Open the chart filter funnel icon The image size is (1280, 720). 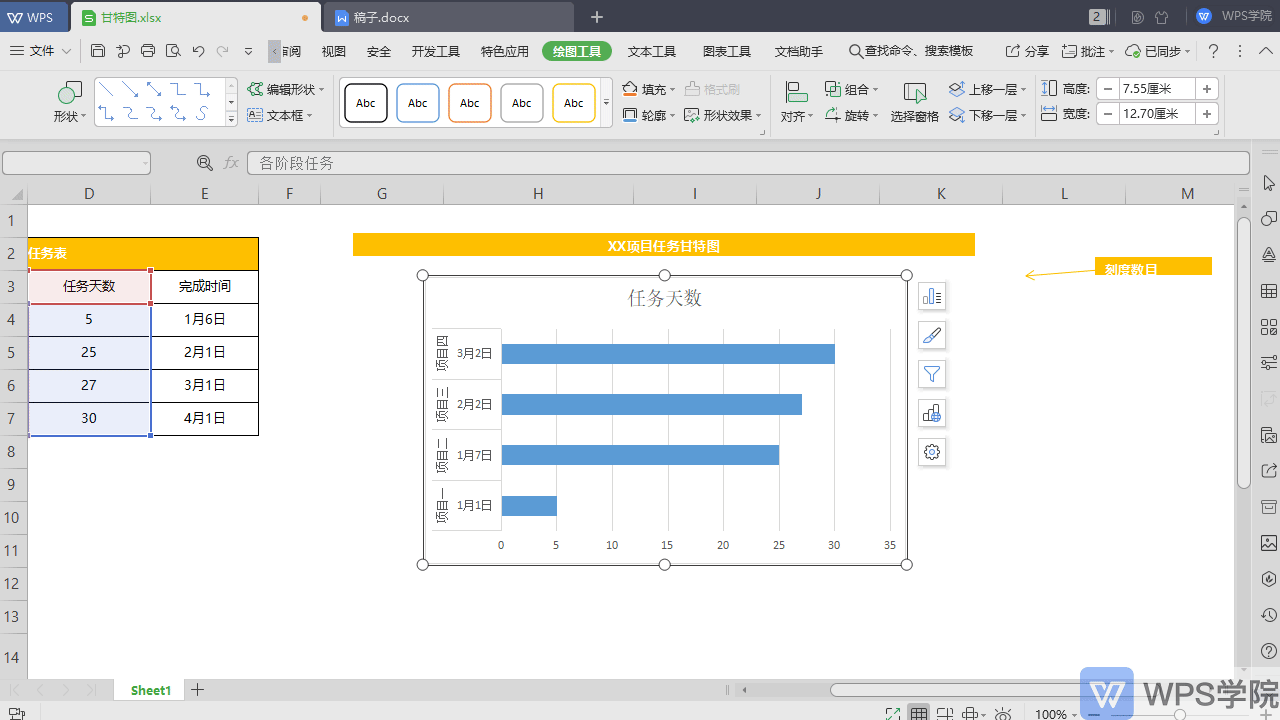click(x=932, y=374)
